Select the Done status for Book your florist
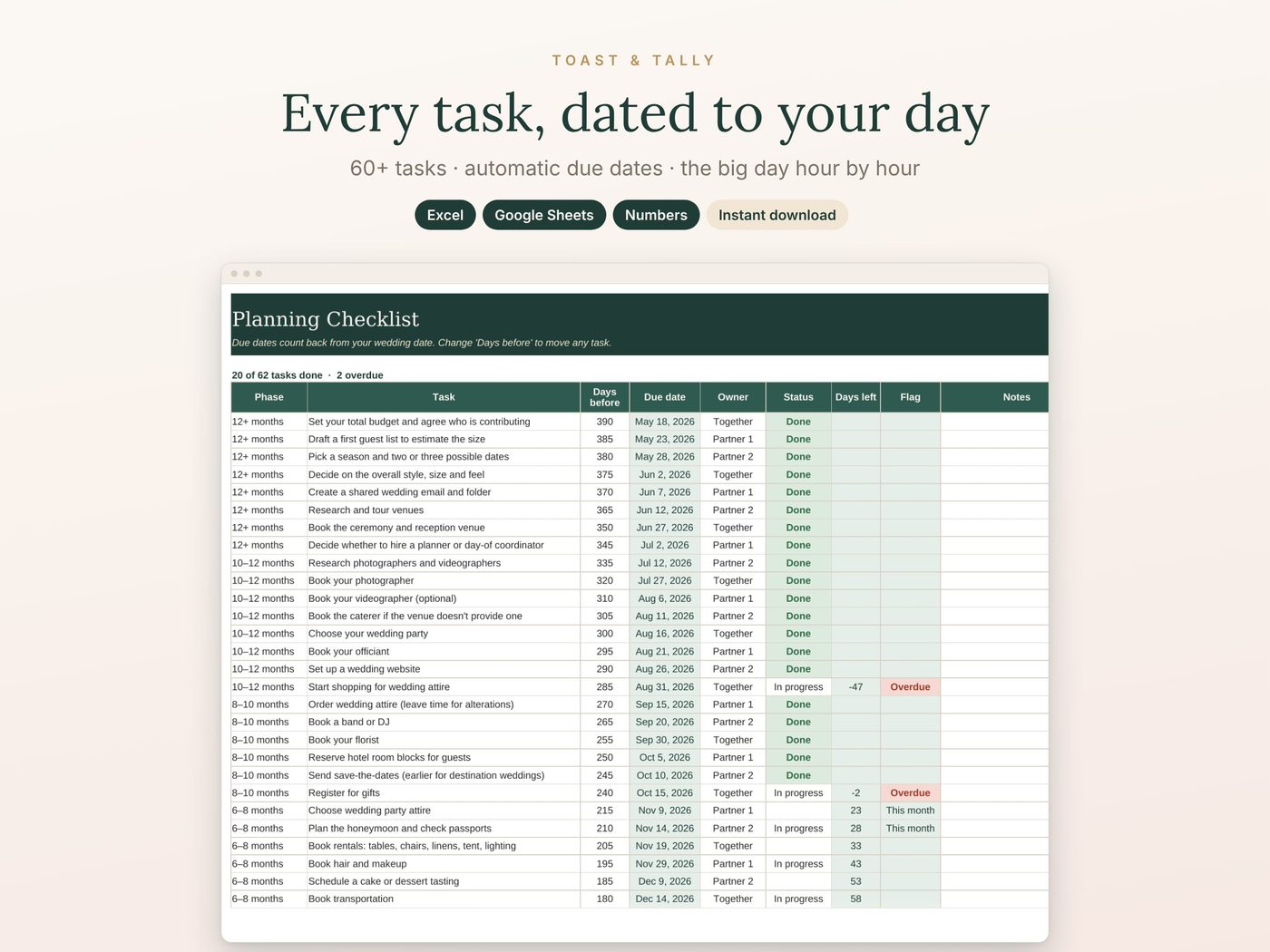 (798, 740)
